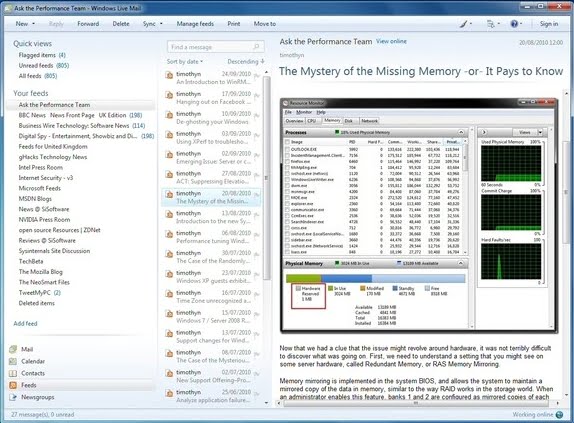Image resolution: width=574 pixels, height=423 pixels.
Task: Flag the 24/09/2010 WinRM message
Action: (x=257, y=76)
